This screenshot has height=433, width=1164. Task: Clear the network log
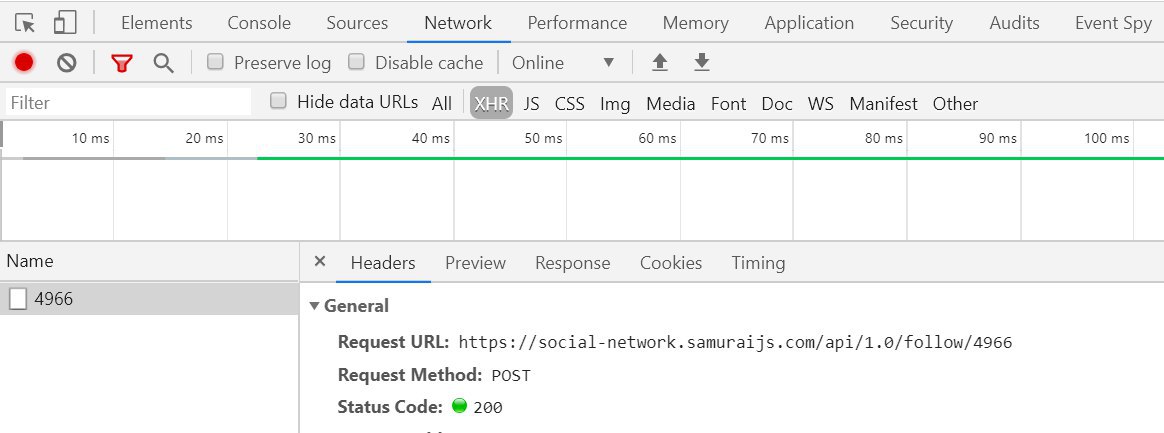pyautogui.click(x=67, y=63)
